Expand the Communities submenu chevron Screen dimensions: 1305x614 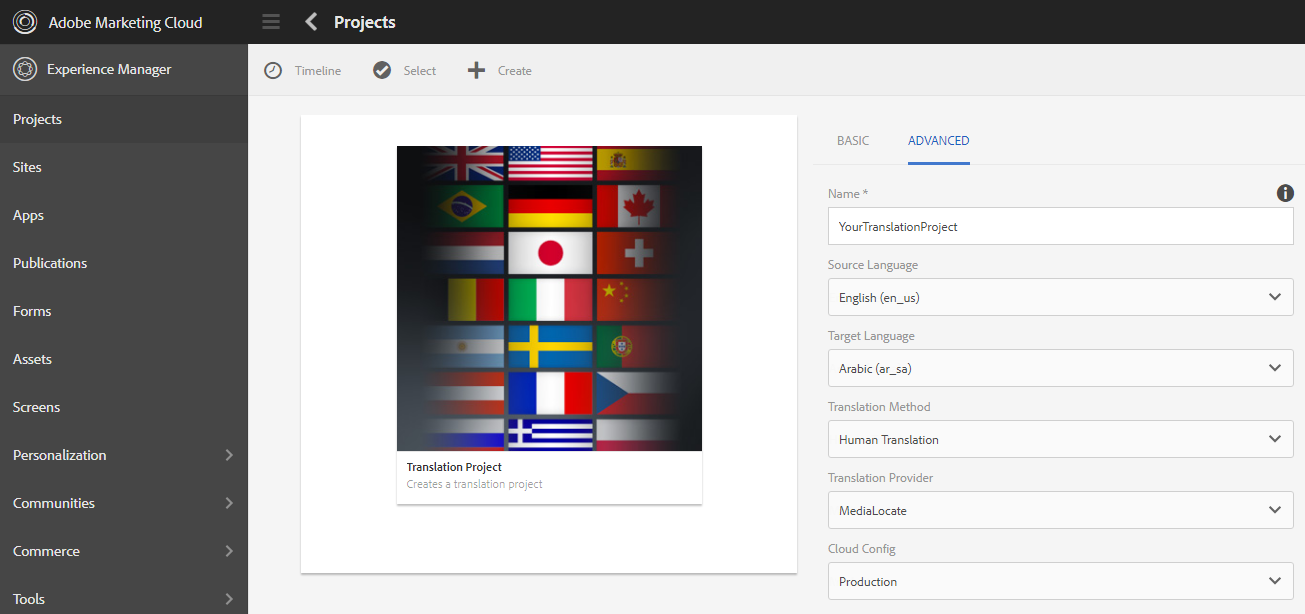pyautogui.click(x=229, y=503)
